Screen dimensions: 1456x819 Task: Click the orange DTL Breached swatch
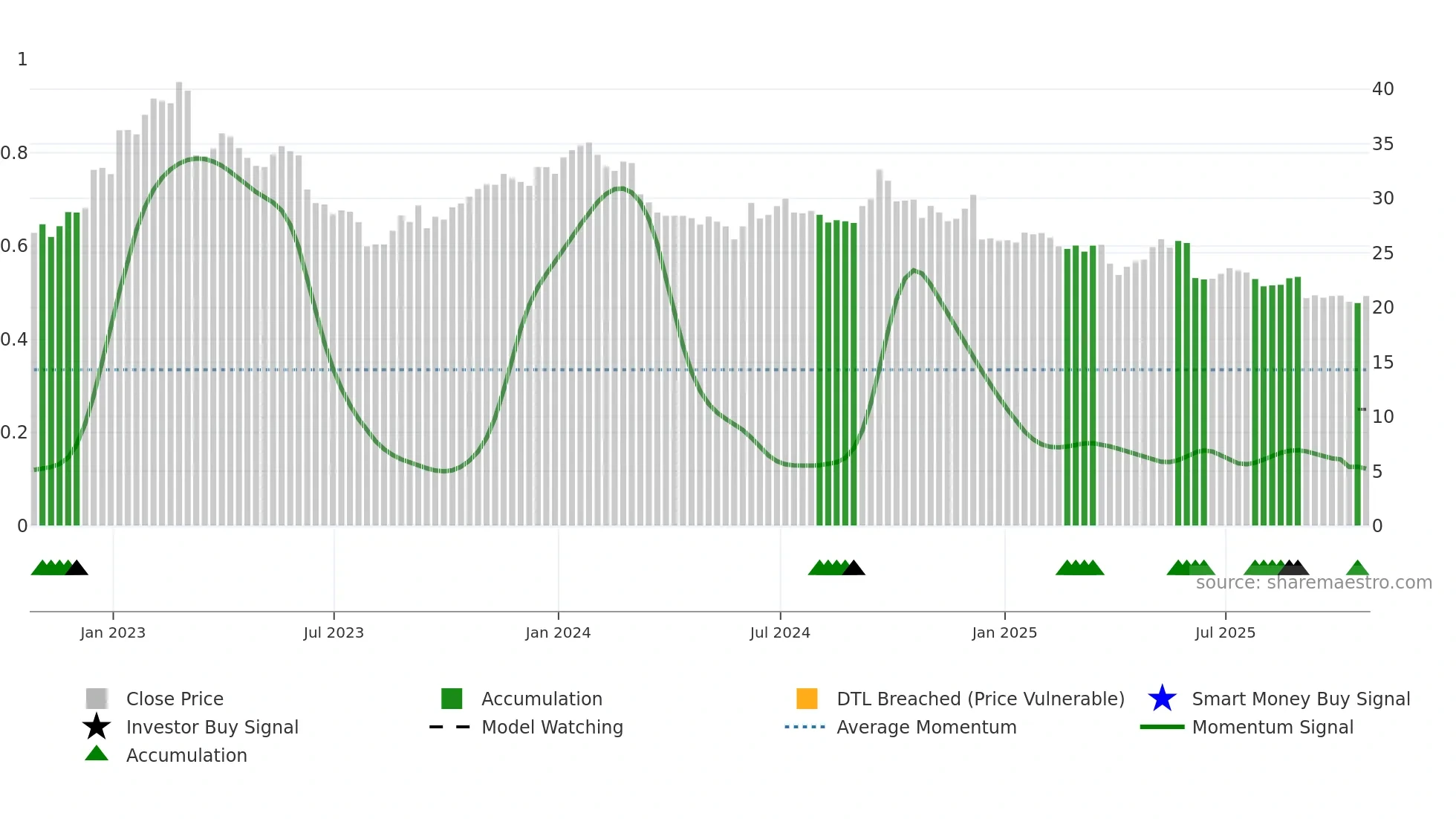[807, 699]
